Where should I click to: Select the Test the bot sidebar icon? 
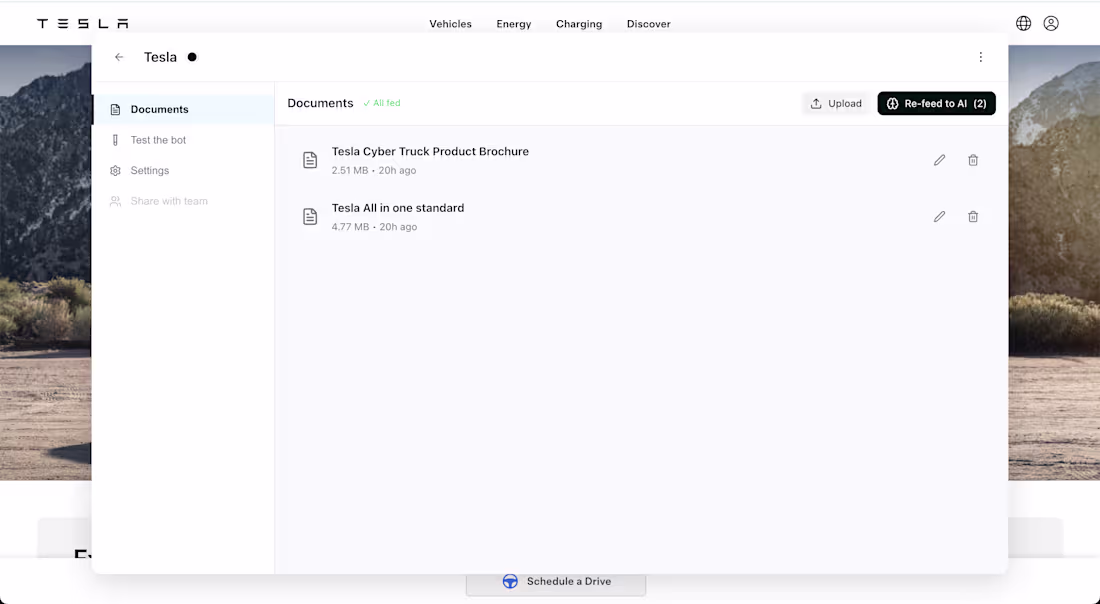pyautogui.click(x=114, y=140)
